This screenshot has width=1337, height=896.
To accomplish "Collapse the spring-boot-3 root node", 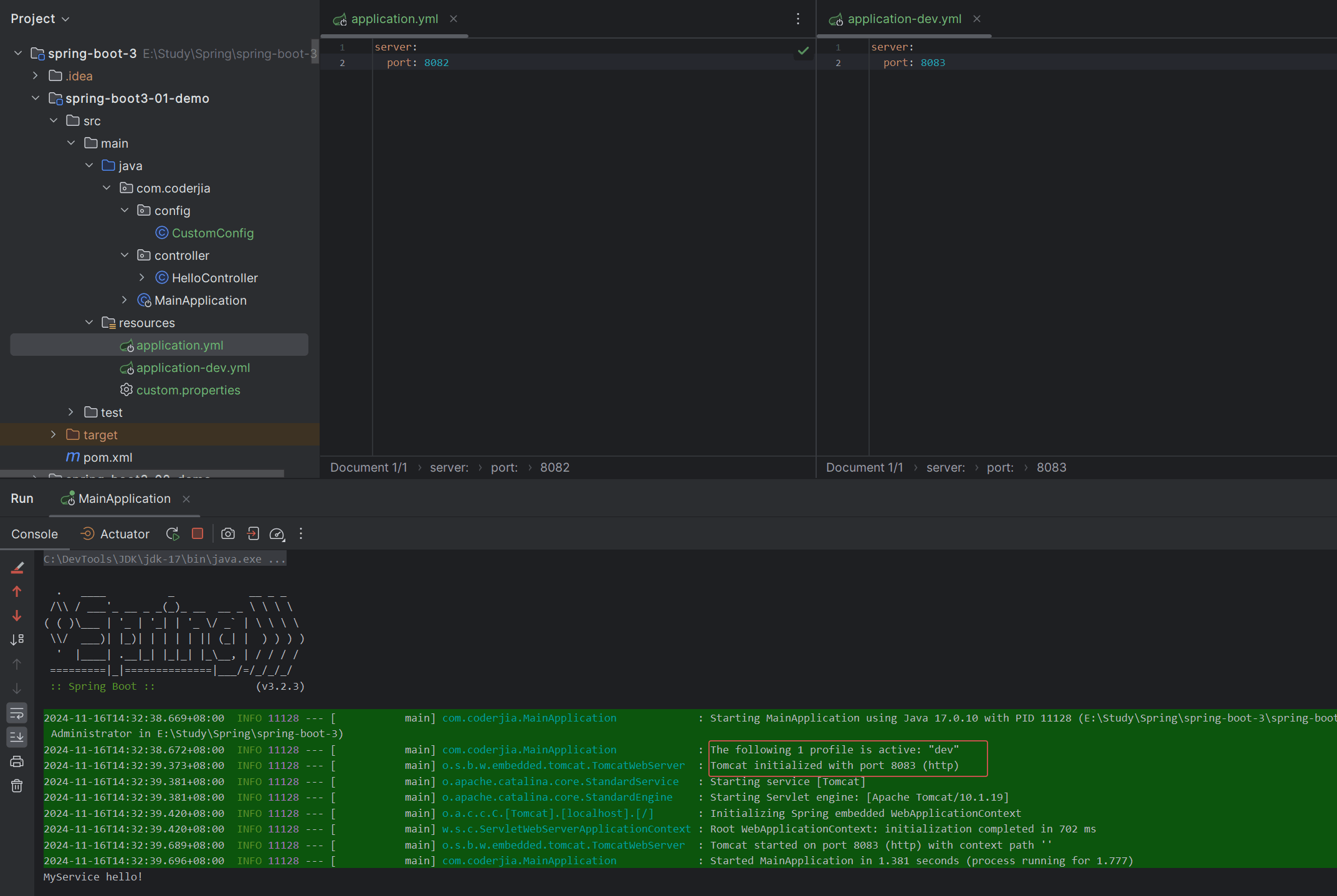I will 18,53.
